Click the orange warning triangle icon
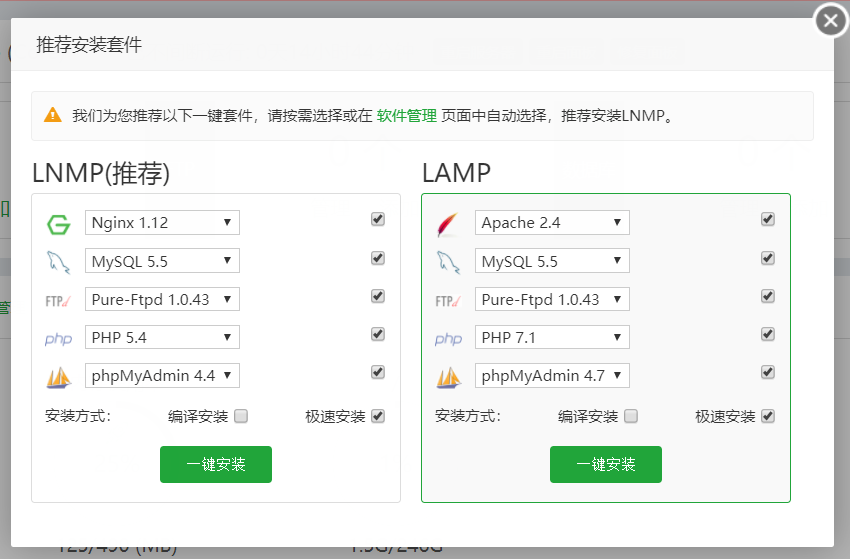 click(x=53, y=115)
